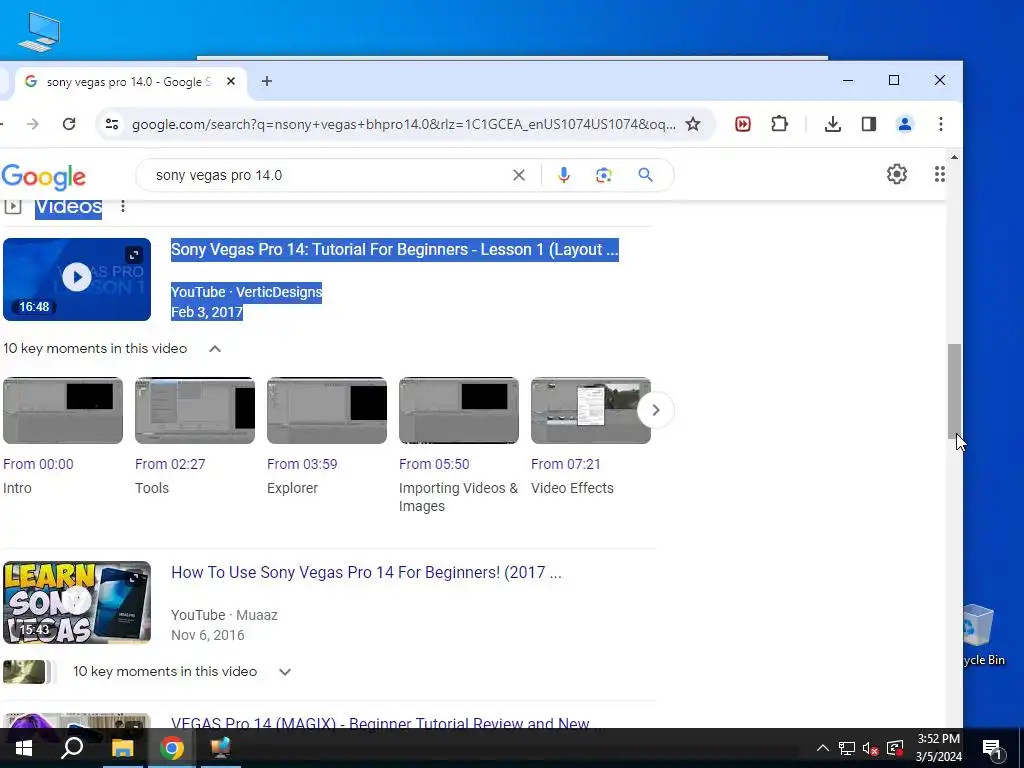Image resolution: width=1024 pixels, height=768 pixels.
Task: Click the Chrome taskbar icon
Action: tap(171, 748)
